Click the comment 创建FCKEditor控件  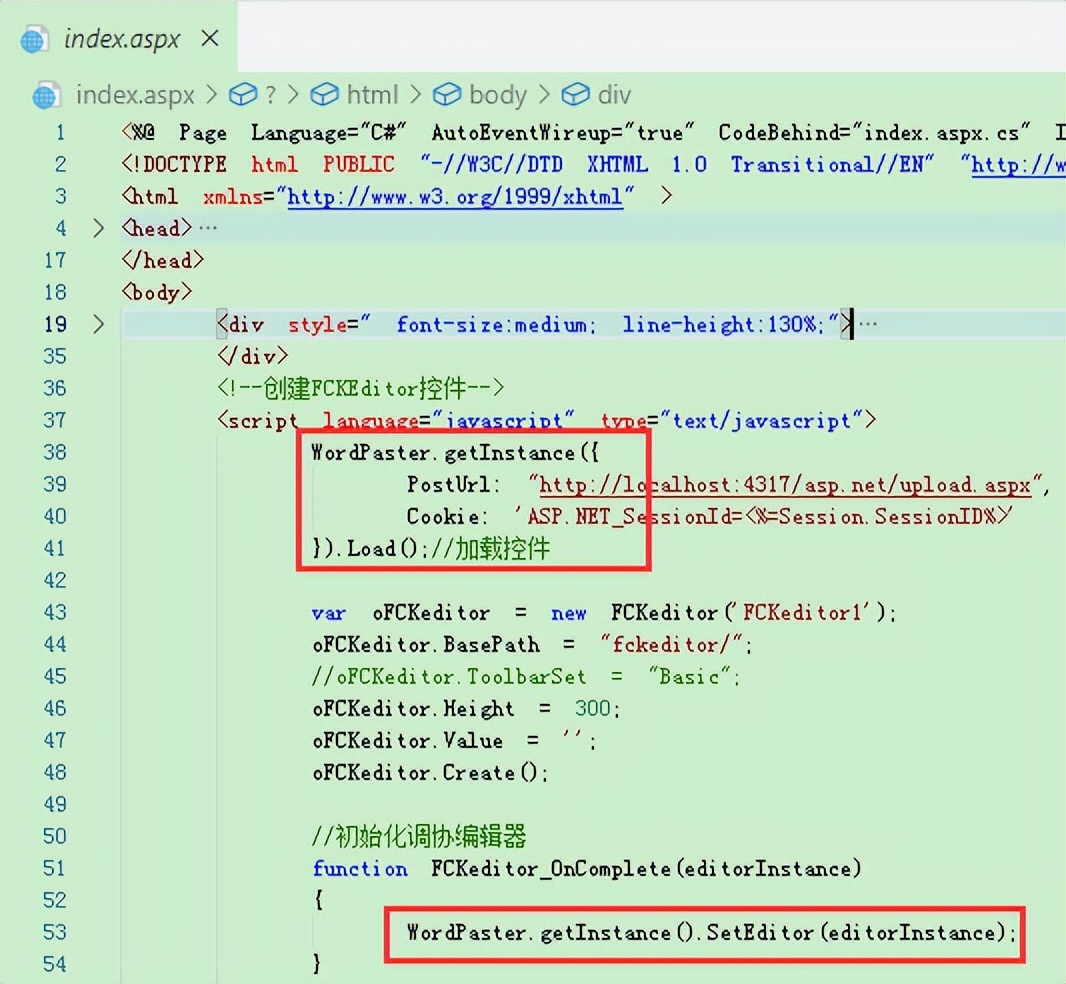(x=360, y=388)
